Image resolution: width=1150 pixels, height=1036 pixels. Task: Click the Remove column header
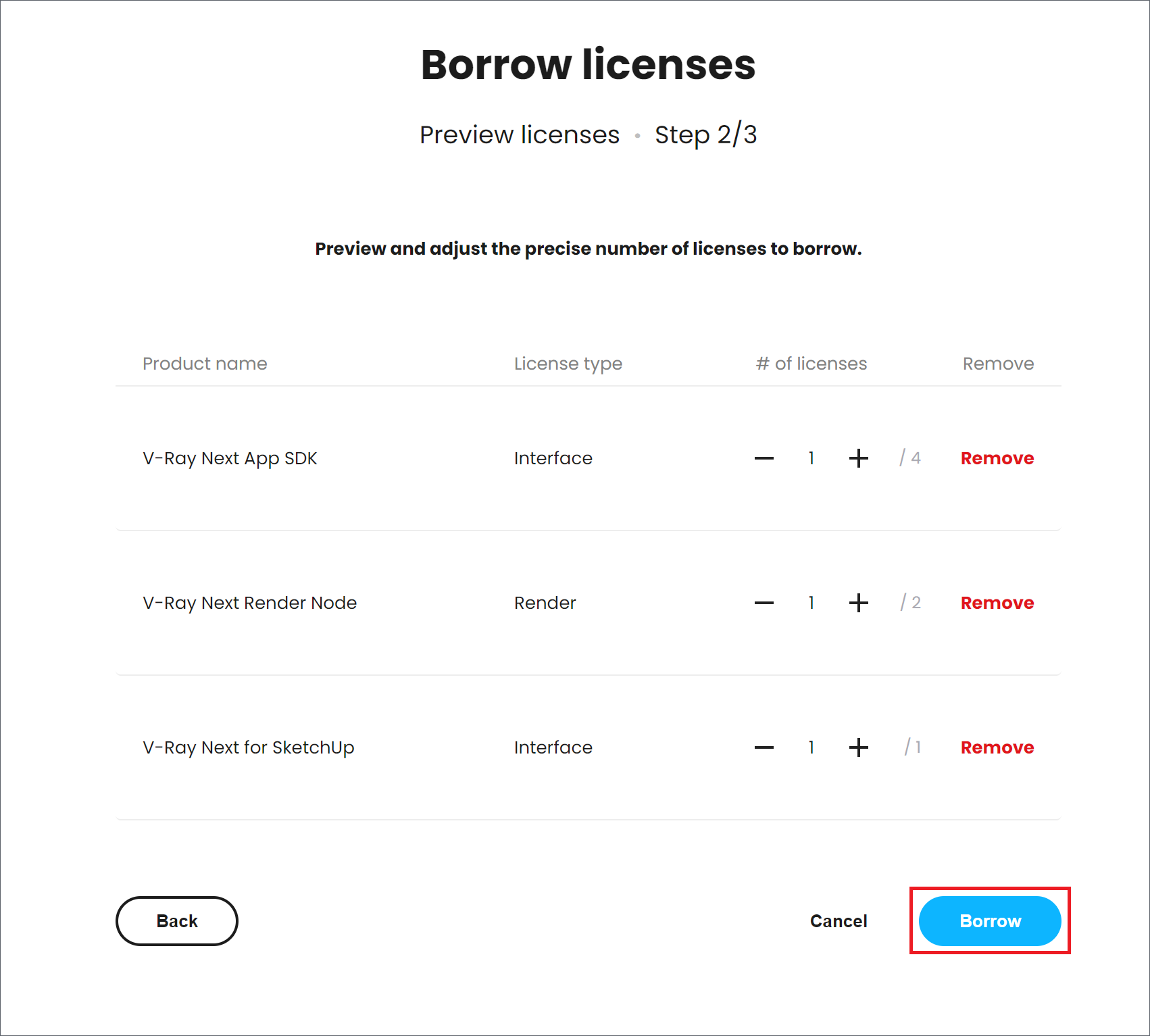(x=999, y=364)
